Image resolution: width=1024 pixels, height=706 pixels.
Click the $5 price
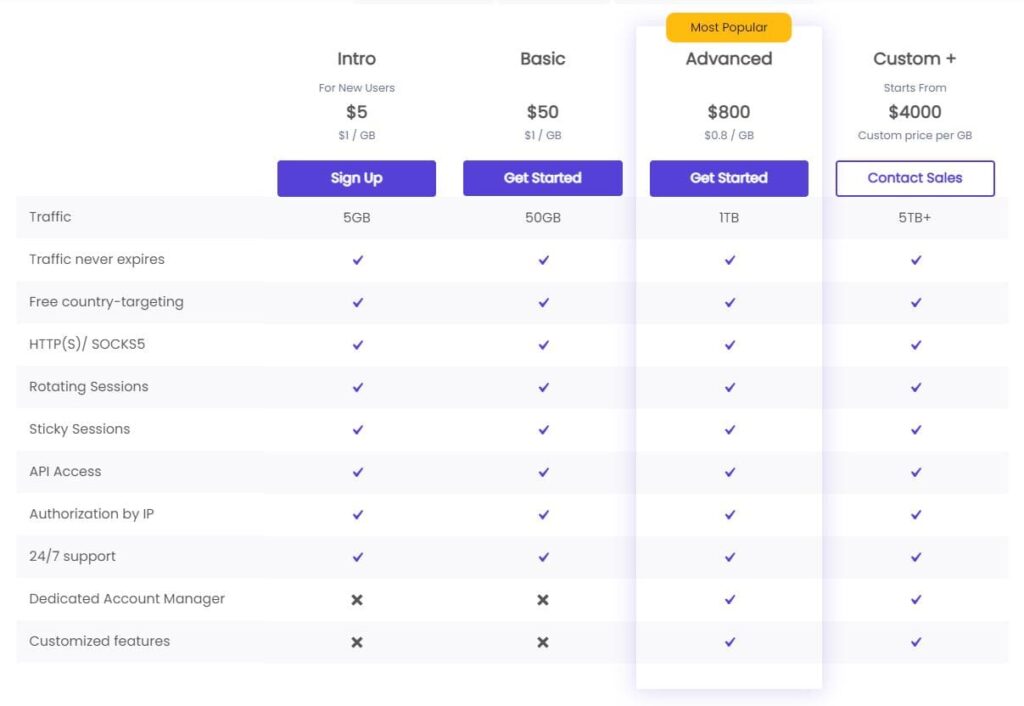(357, 112)
